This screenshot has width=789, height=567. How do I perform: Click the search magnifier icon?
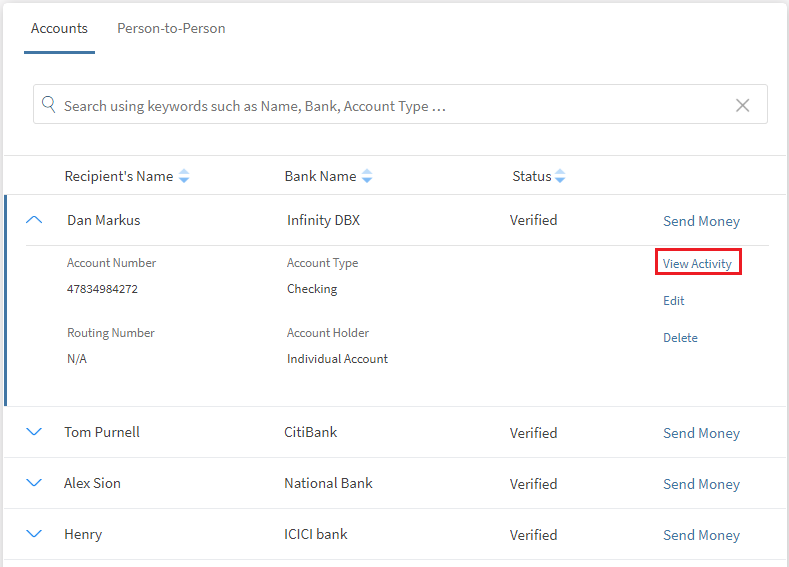pyautogui.click(x=49, y=105)
